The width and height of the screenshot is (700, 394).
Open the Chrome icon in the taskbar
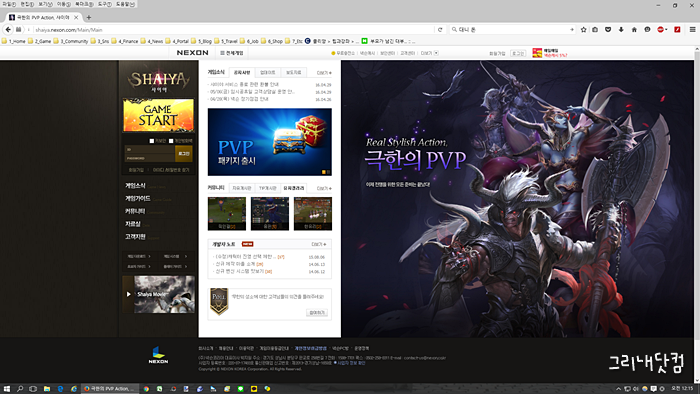[146, 389]
